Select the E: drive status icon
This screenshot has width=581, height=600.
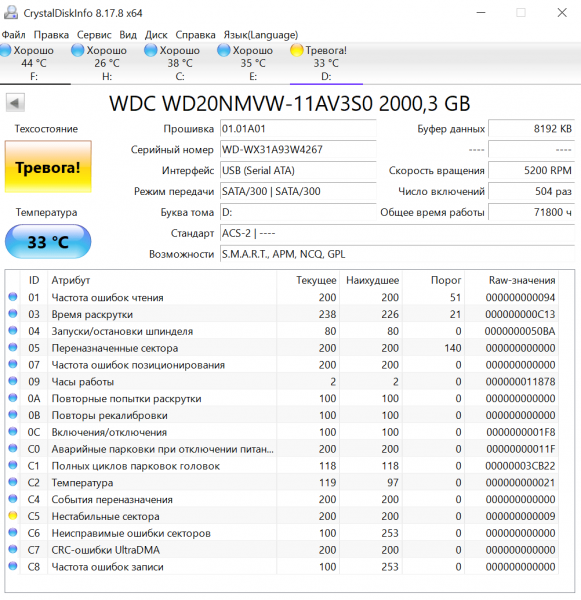[224, 50]
